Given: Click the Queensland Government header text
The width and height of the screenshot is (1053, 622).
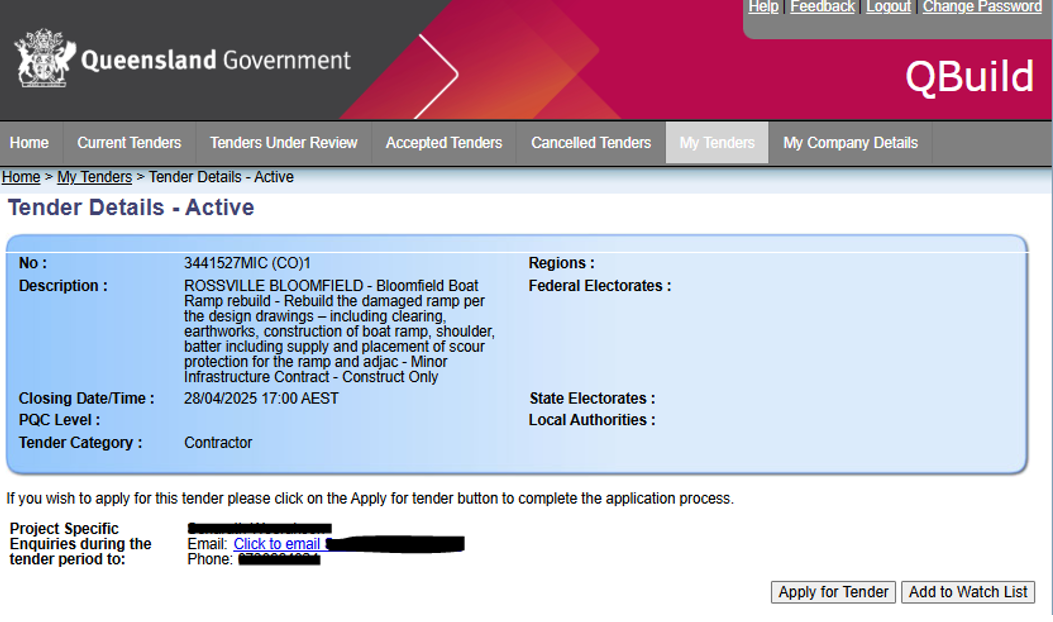Looking at the screenshot, I should [x=216, y=60].
